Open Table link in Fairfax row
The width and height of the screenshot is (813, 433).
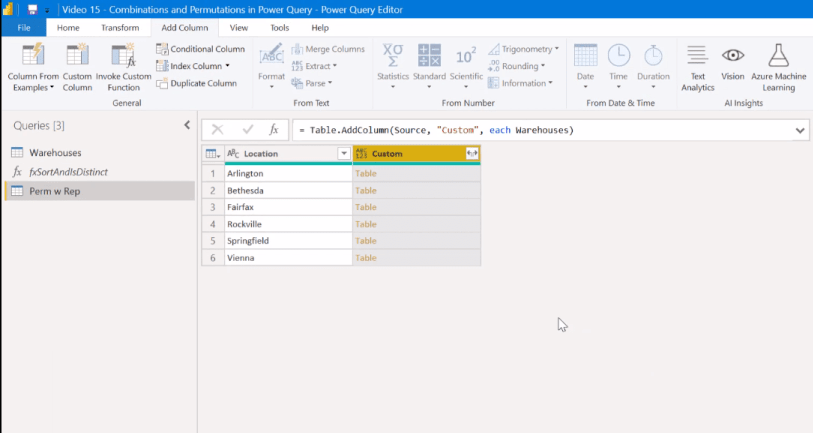pos(366,207)
